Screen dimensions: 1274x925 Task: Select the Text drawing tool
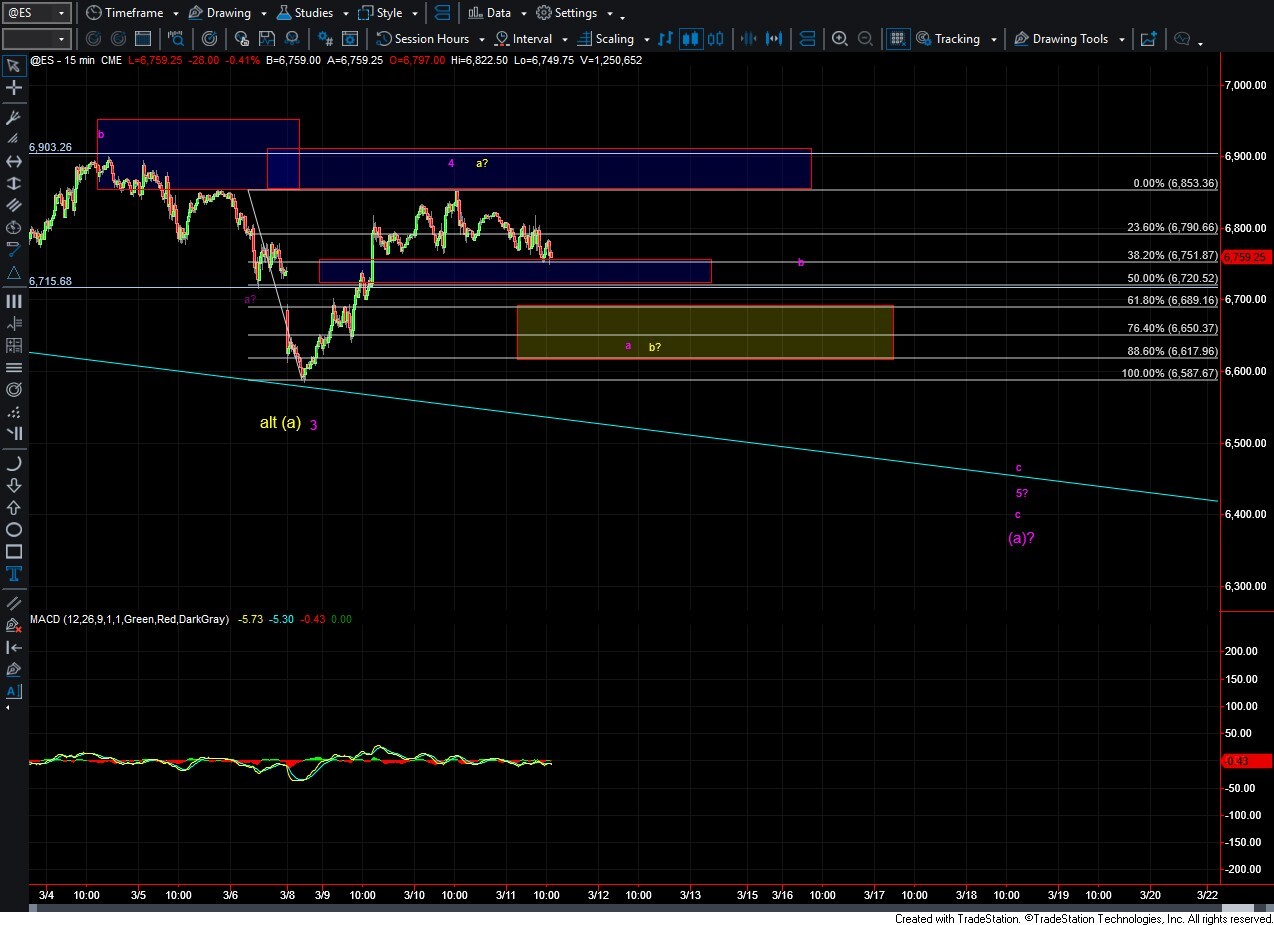click(x=14, y=573)
